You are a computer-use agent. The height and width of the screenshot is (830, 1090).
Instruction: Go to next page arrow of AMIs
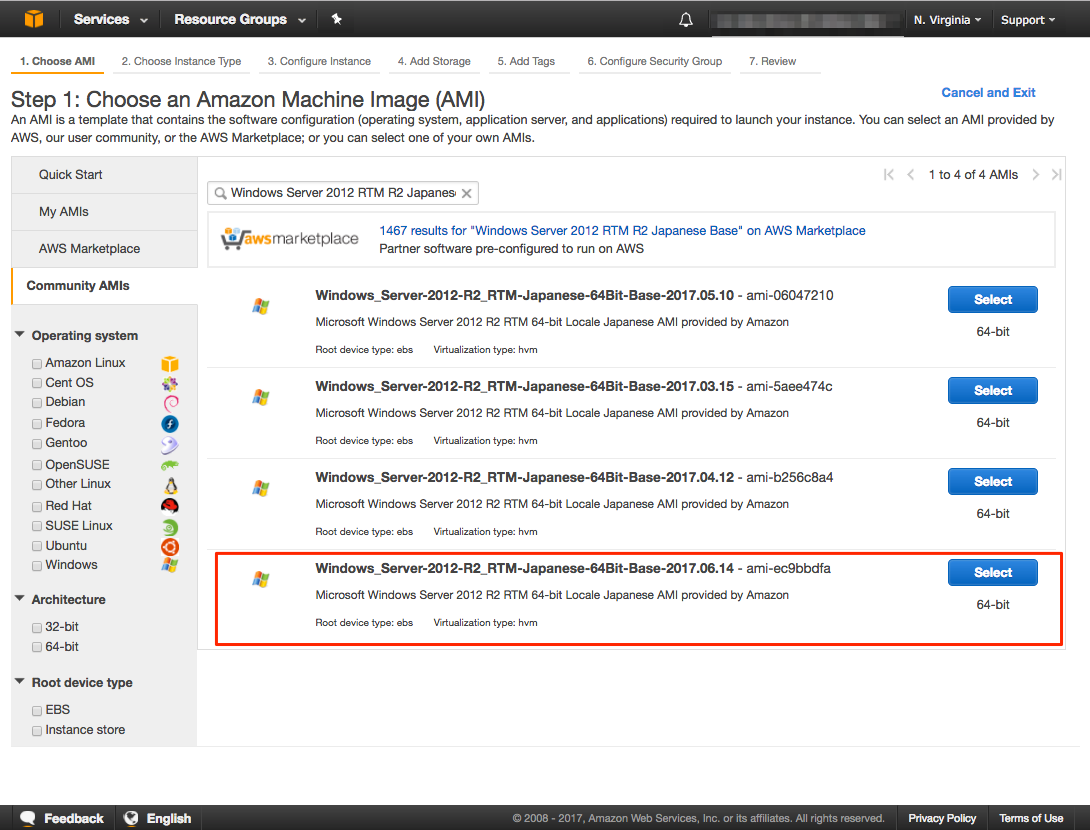point(1036,175)
